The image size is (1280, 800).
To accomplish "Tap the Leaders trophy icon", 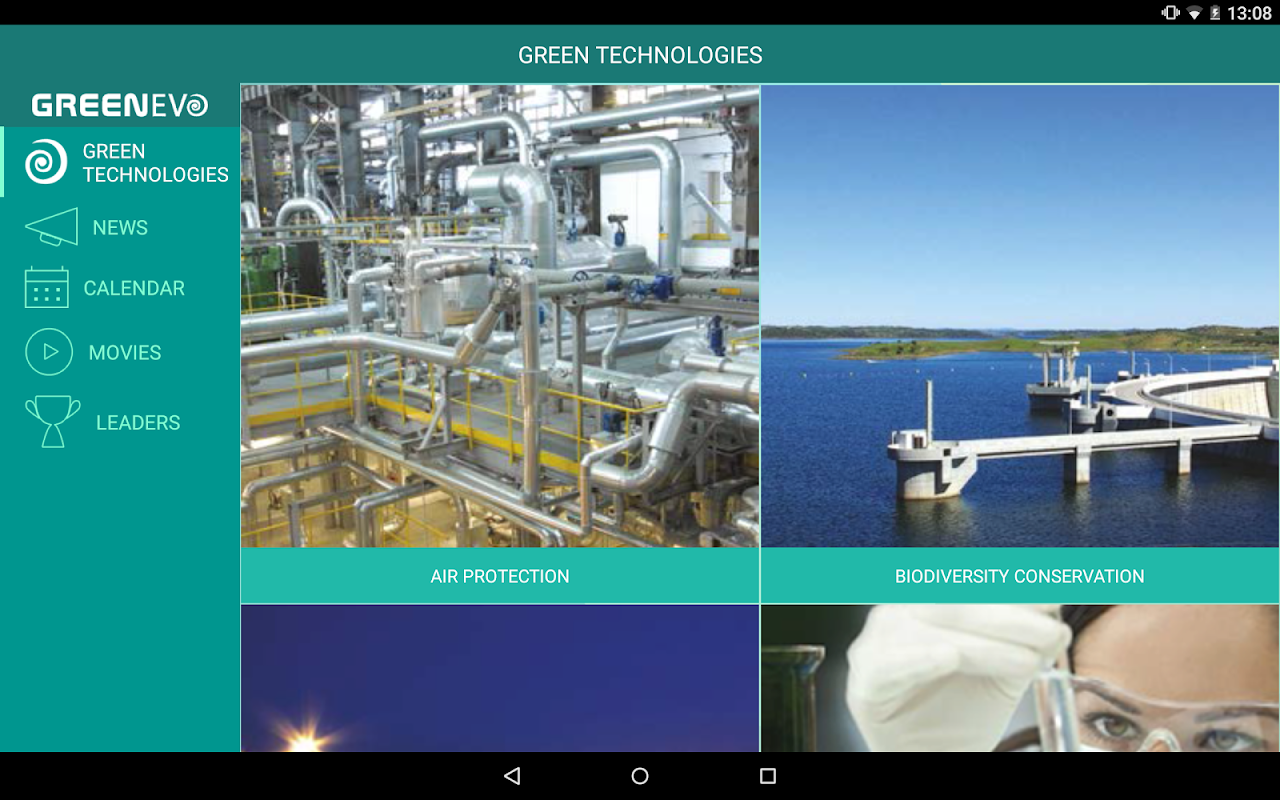I will coord(53,421).
